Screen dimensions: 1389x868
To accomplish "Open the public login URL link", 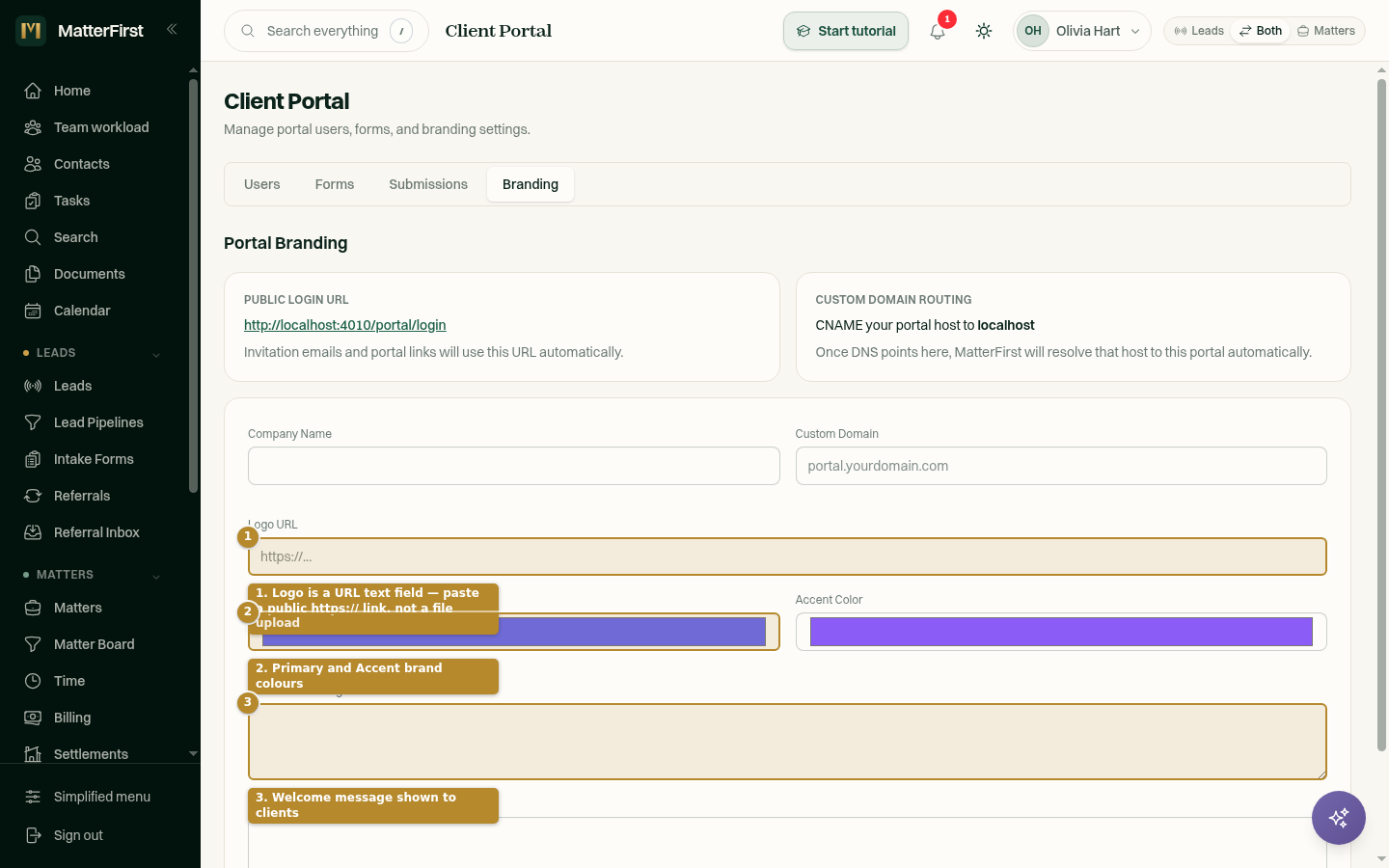I will pyautogui.click(x=345, y=325).
